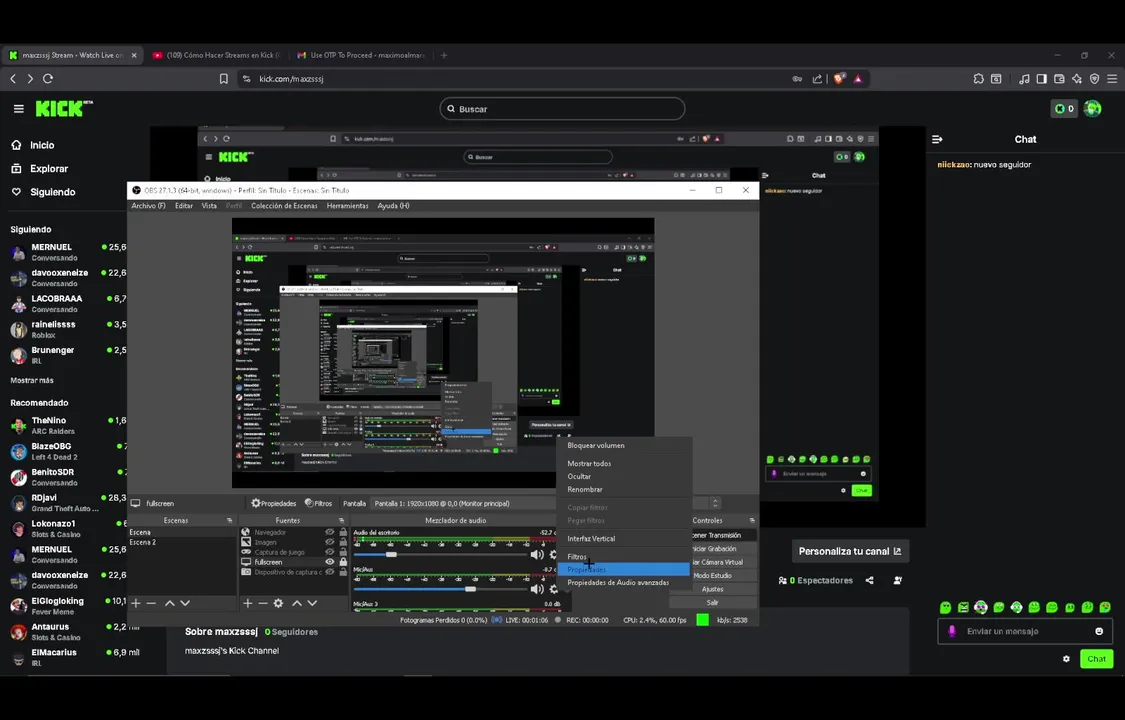Bookmark this page via address bar icon
1125x720 pixels.
[x=224, y=79]
